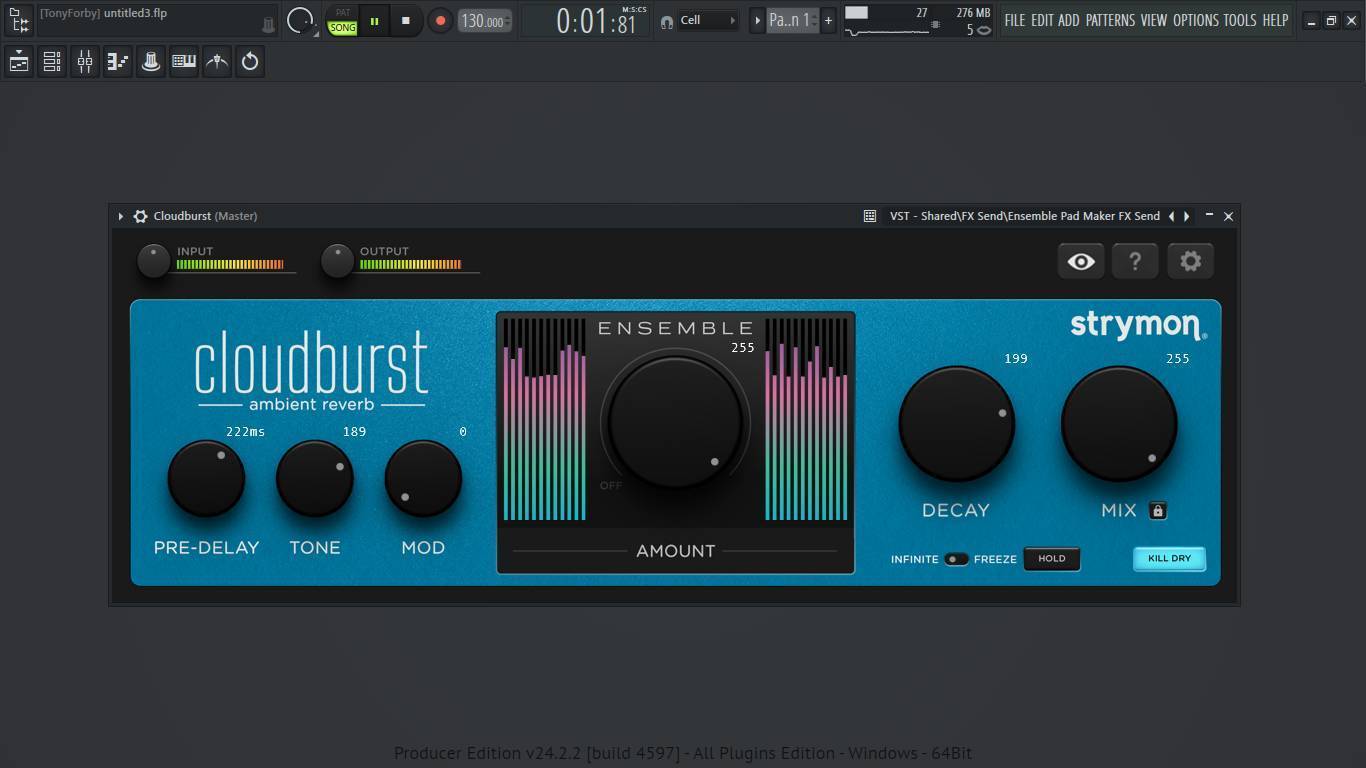This screenshot has height=768, width=1366.
Task: Open the Playlist view icon
Action: (19, 62)
